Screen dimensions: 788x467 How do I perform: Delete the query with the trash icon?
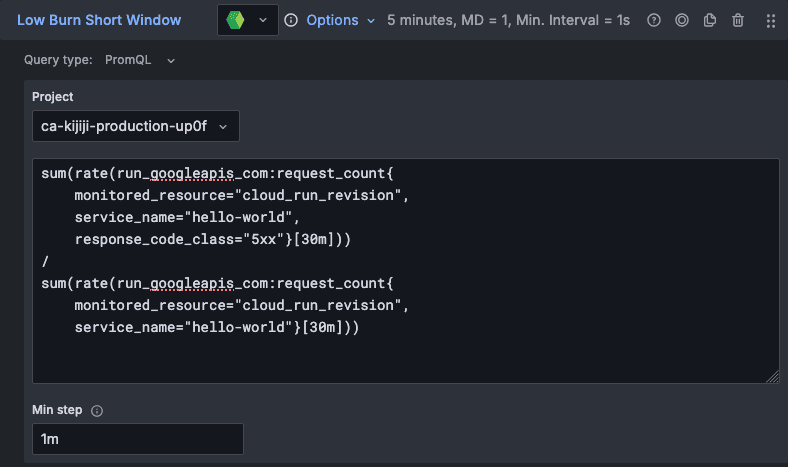click(x=738, y=20)
